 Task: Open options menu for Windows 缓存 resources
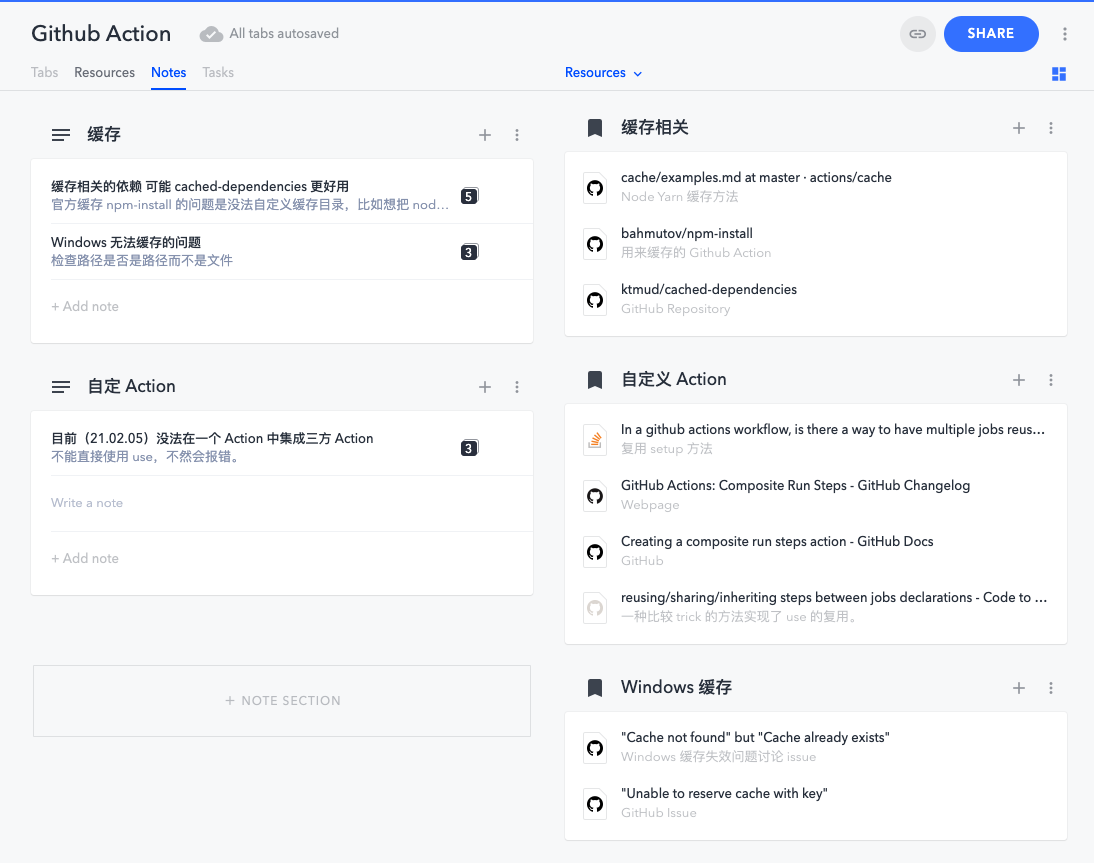click(1051, 688)
